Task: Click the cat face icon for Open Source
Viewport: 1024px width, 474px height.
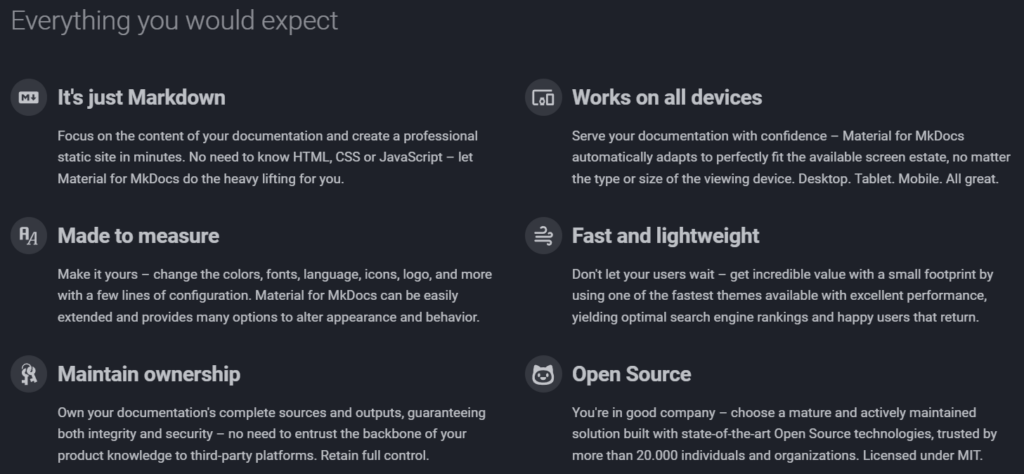Action: coord(543,374)
